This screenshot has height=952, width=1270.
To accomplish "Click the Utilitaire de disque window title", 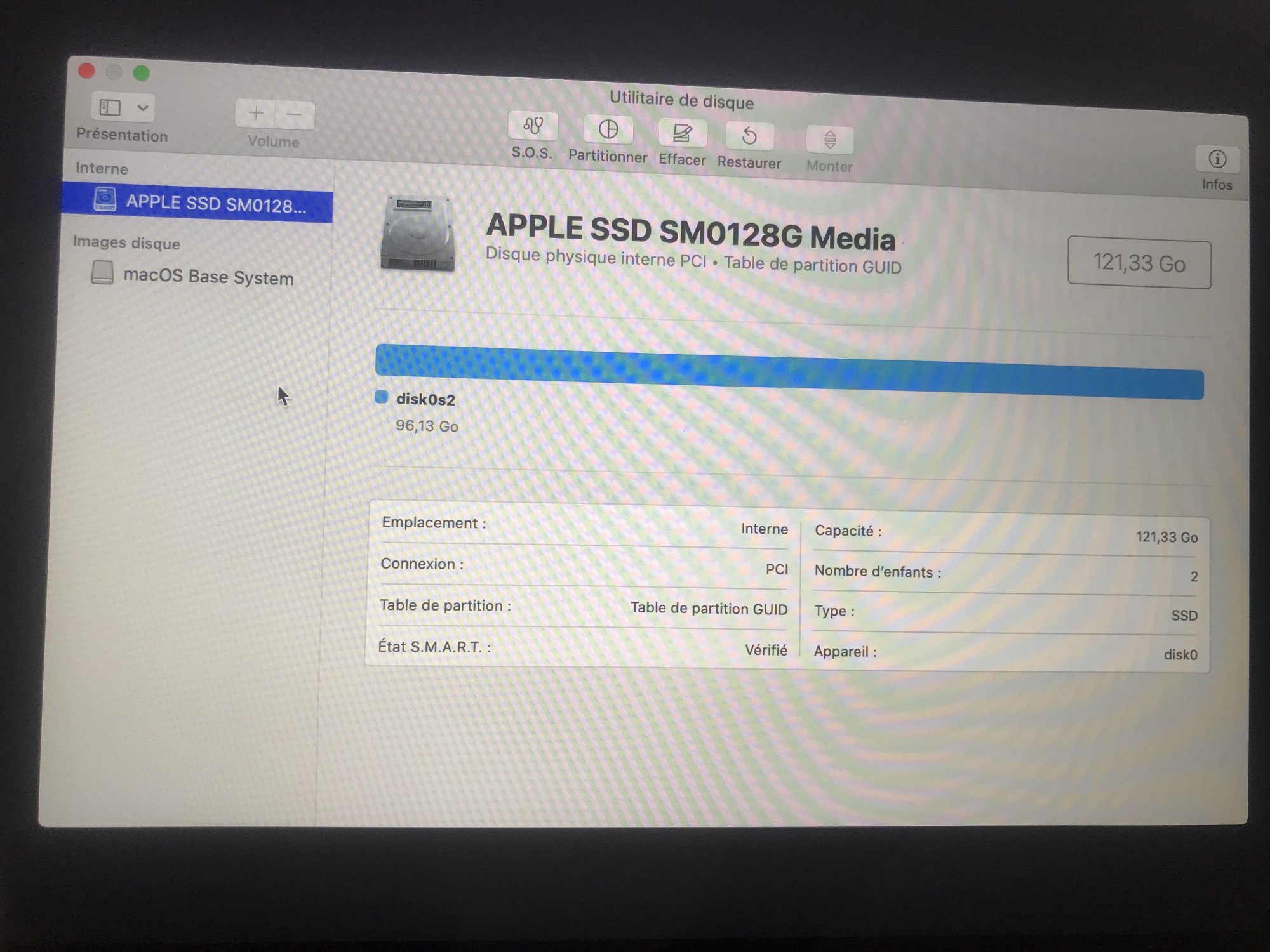I will [681, 101].
